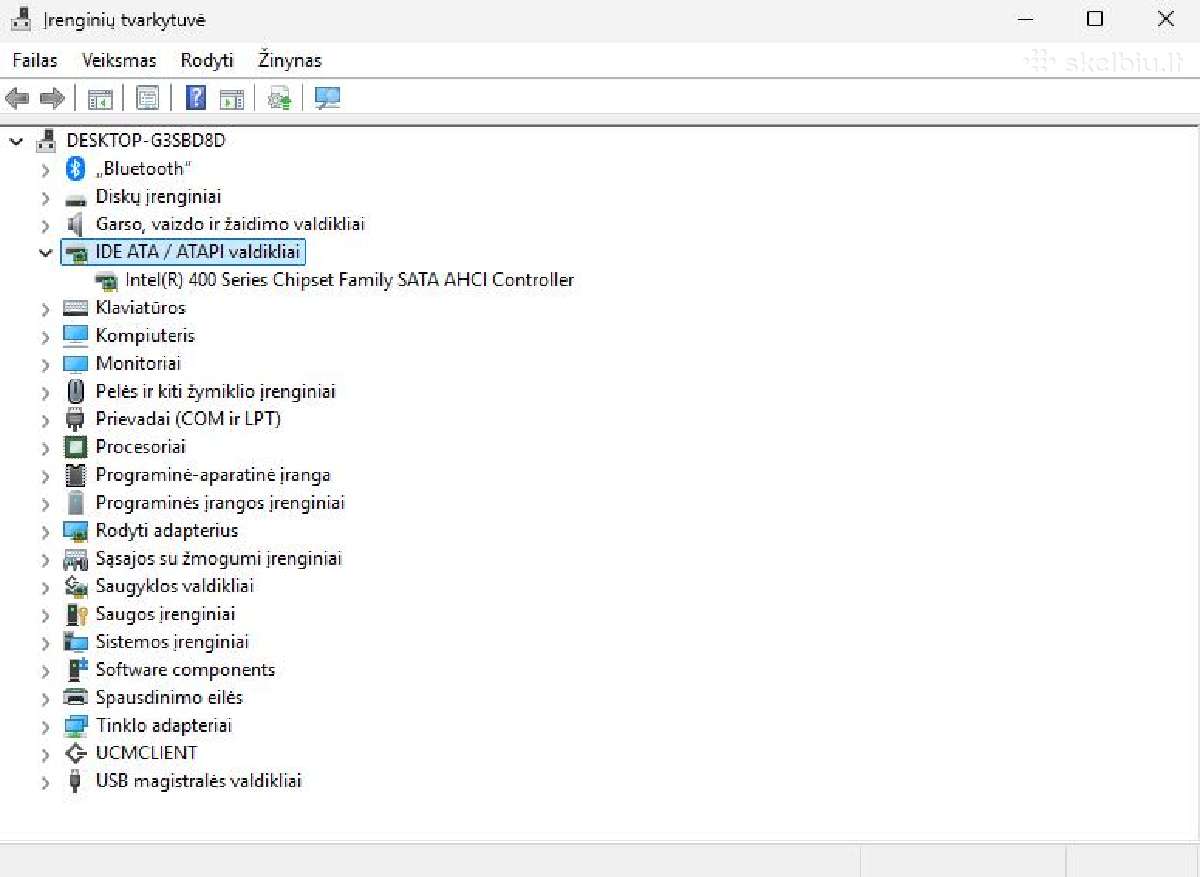This screenshot has height=877, width=1200.
Task: Maximize the Device Manager window
Action: [1095, 19]
